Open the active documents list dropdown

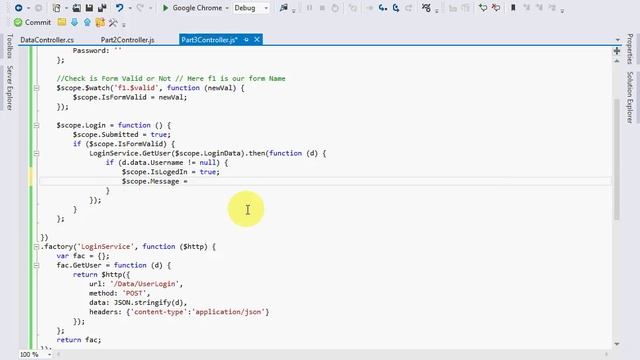coord(618,40)
